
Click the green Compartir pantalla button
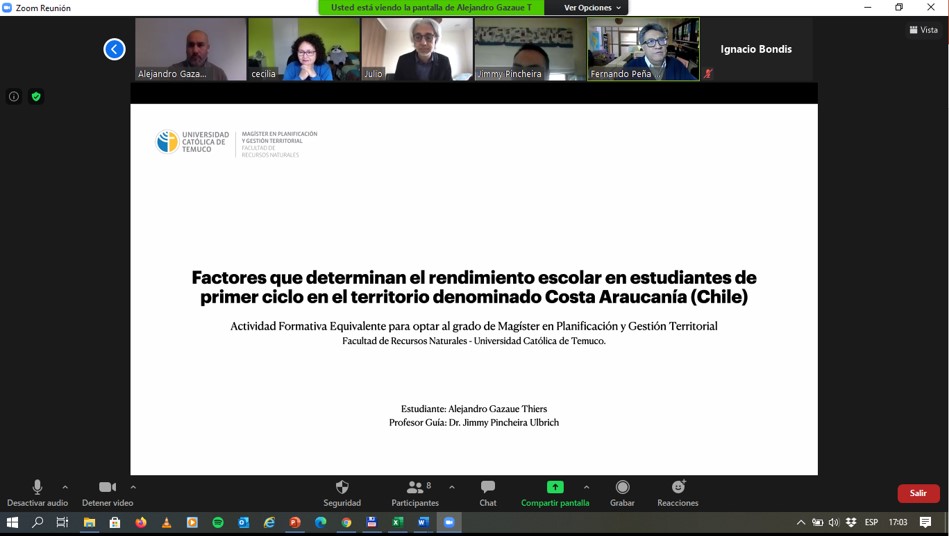point(555,493)
